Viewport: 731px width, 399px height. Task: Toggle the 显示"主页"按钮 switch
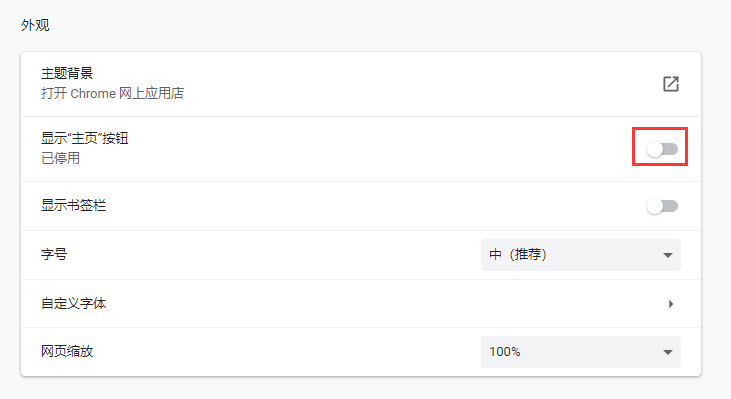tap(662, 149)
